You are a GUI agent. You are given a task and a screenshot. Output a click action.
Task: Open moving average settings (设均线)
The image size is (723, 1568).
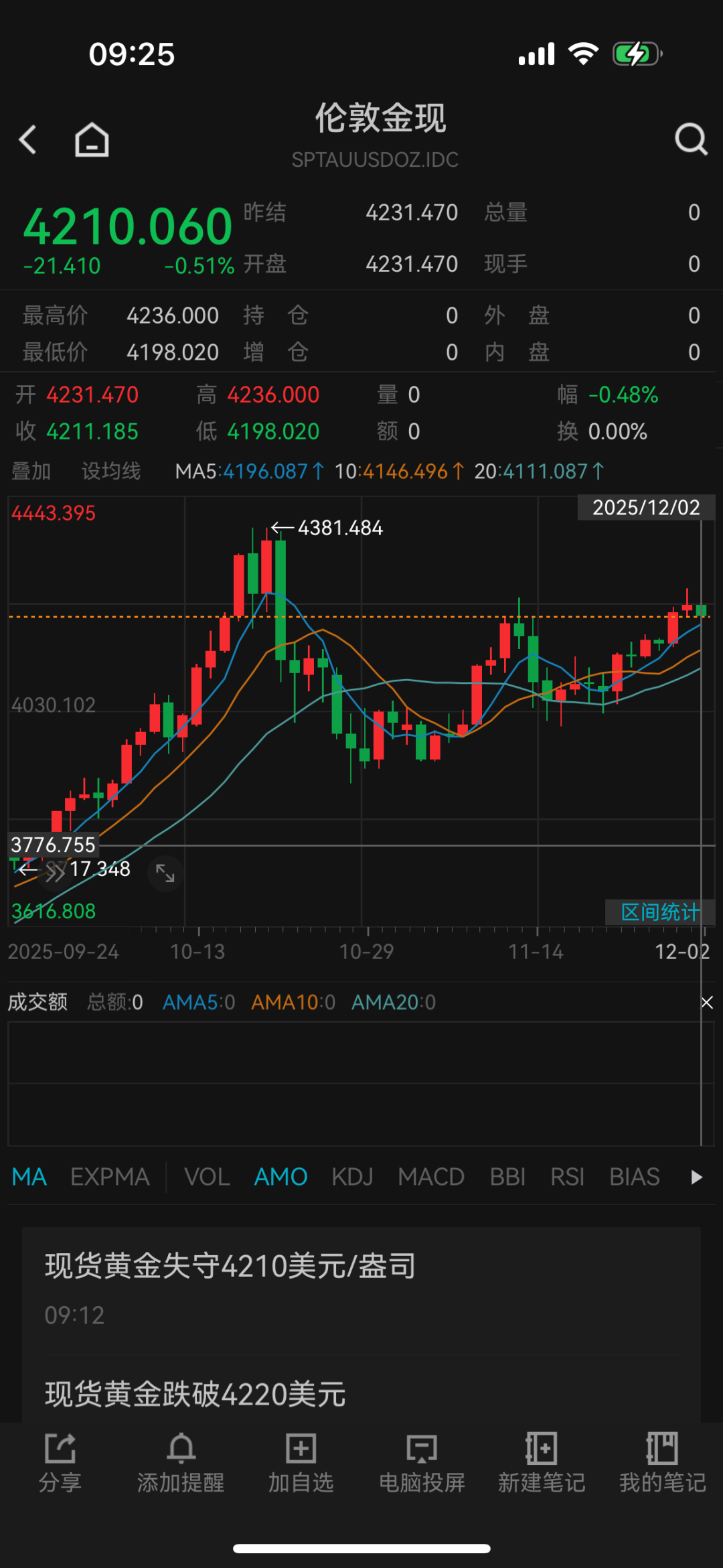point(111,472)
